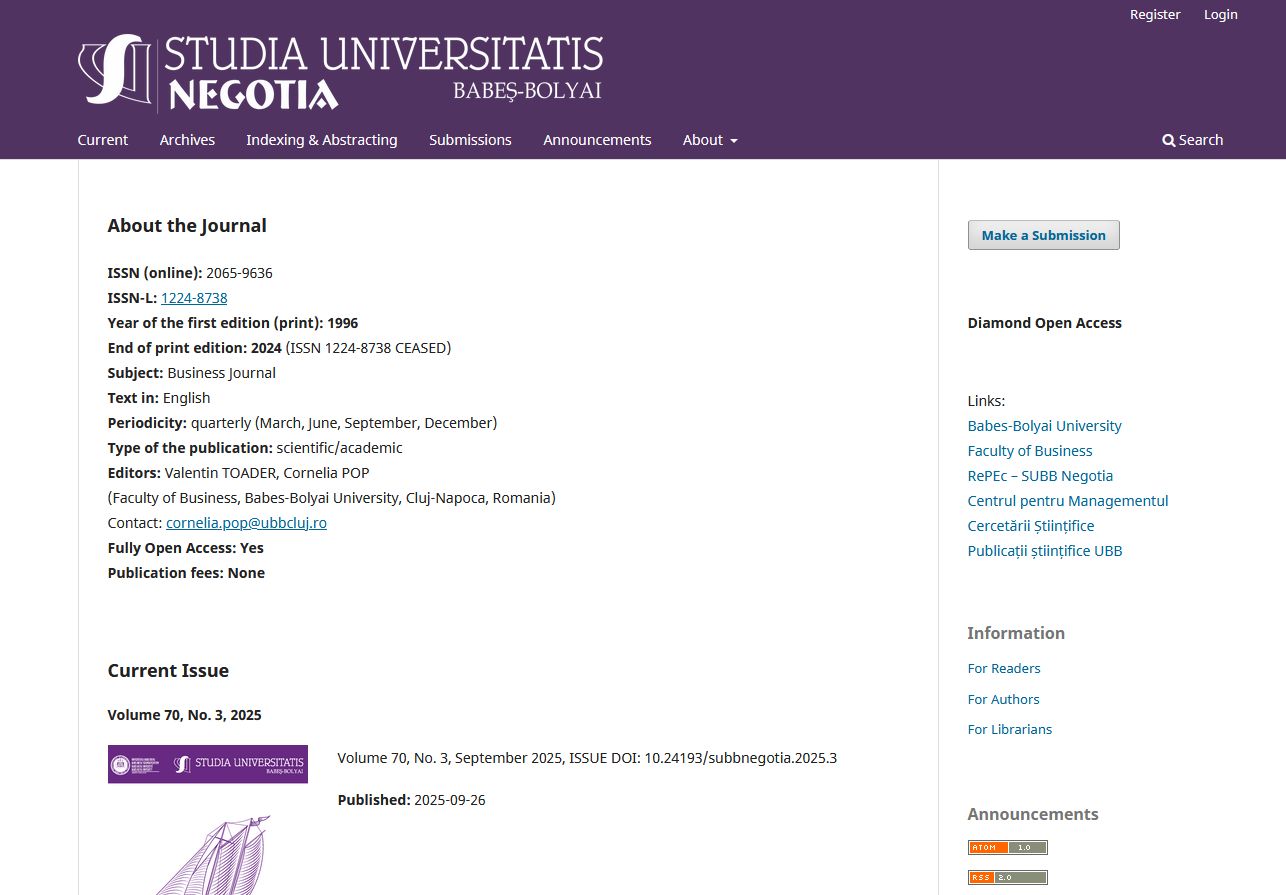Open Centrul pentru Managementul Cercetării Științifice link

pos(1068,513)
